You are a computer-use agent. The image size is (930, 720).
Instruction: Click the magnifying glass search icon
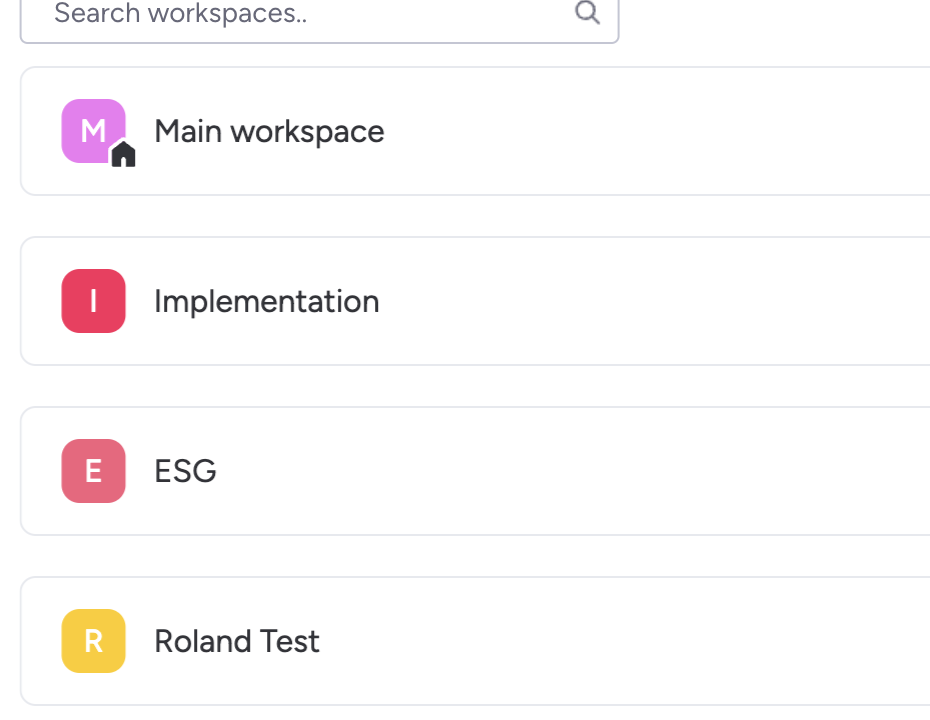click(587, 12)
